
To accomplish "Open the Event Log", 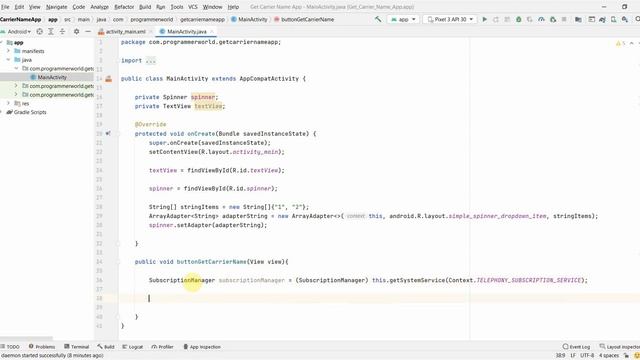I will click(x=576, y=347).
